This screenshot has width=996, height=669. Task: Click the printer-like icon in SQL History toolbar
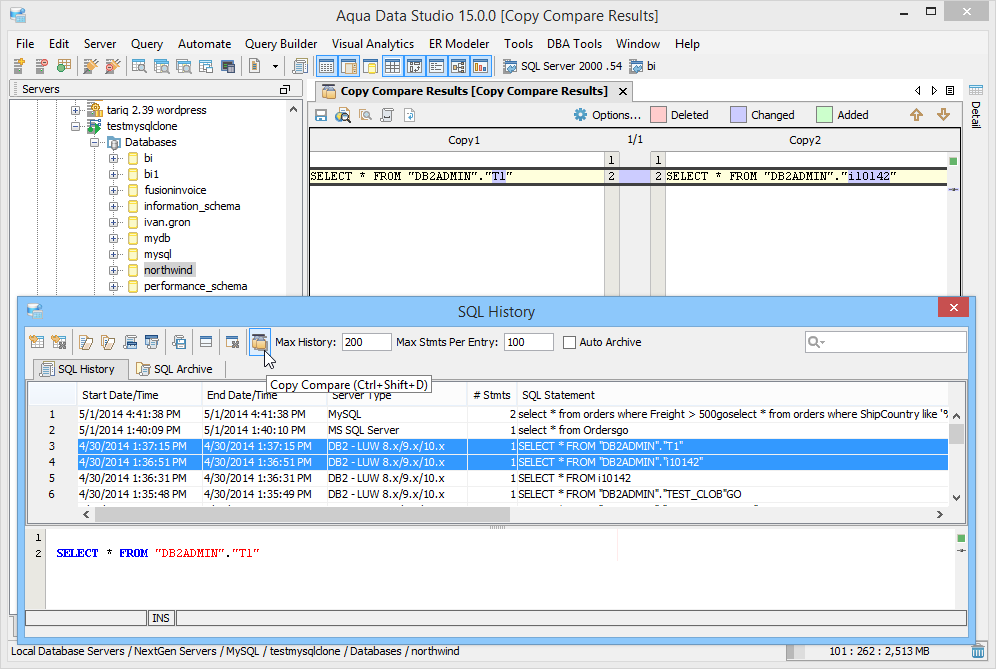tap(130, 342)
